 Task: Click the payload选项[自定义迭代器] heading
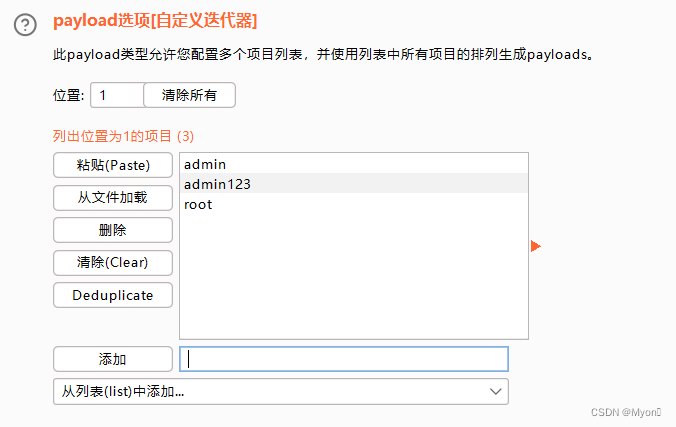point(155,20)
